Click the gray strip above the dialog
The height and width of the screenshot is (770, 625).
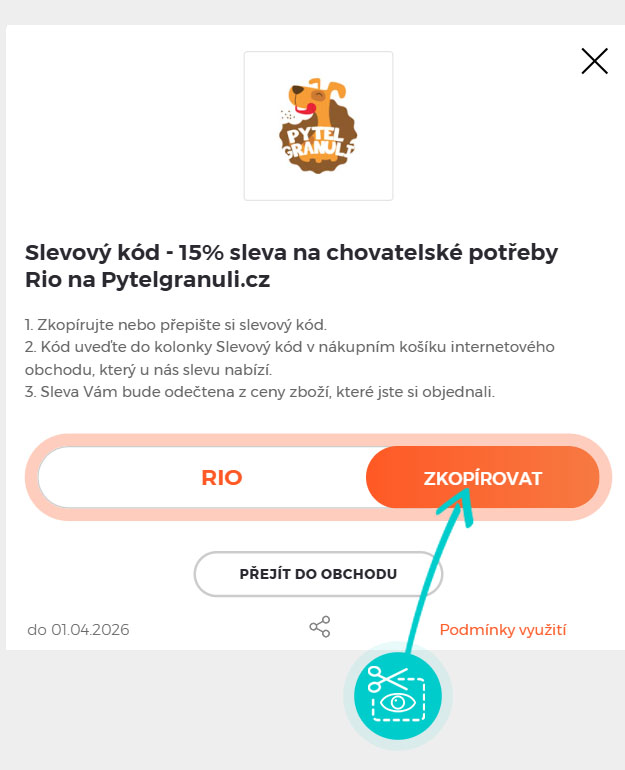coord(312,12)
